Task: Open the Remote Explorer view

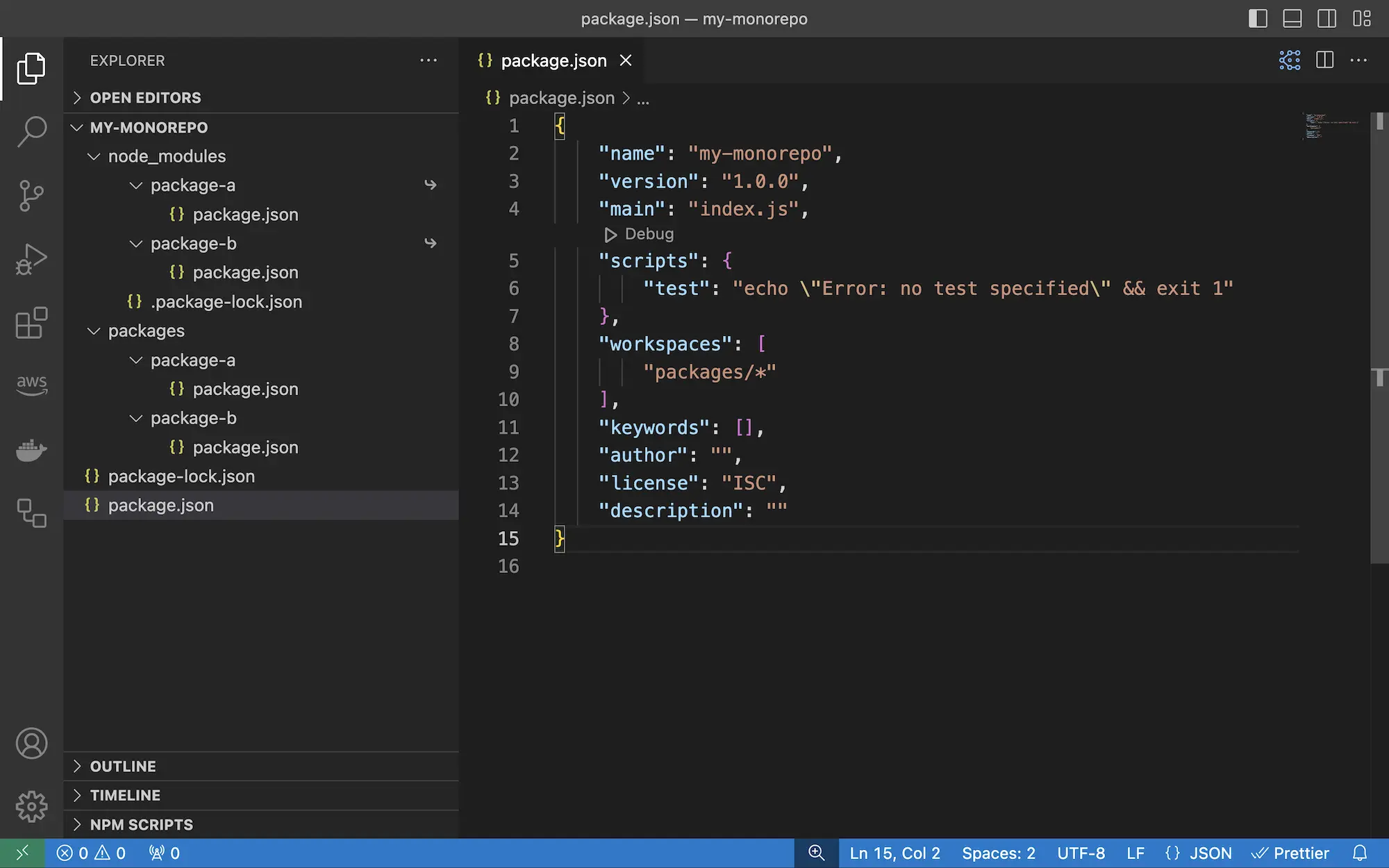Action: pyautogui.click(x=31, y=513)
